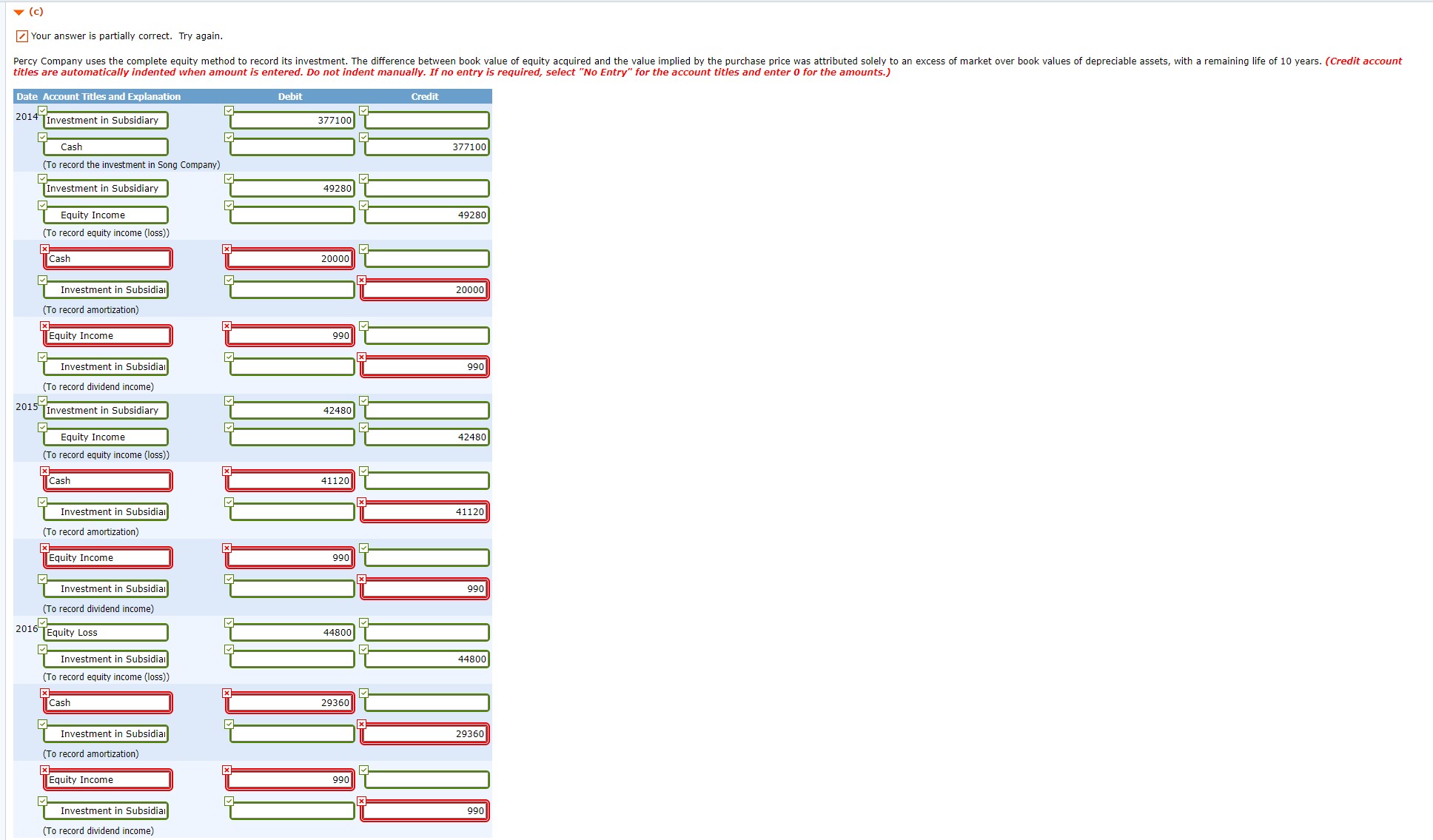Open the Equity Loss account title selector

pyautogui.click(x=106, y=633)
